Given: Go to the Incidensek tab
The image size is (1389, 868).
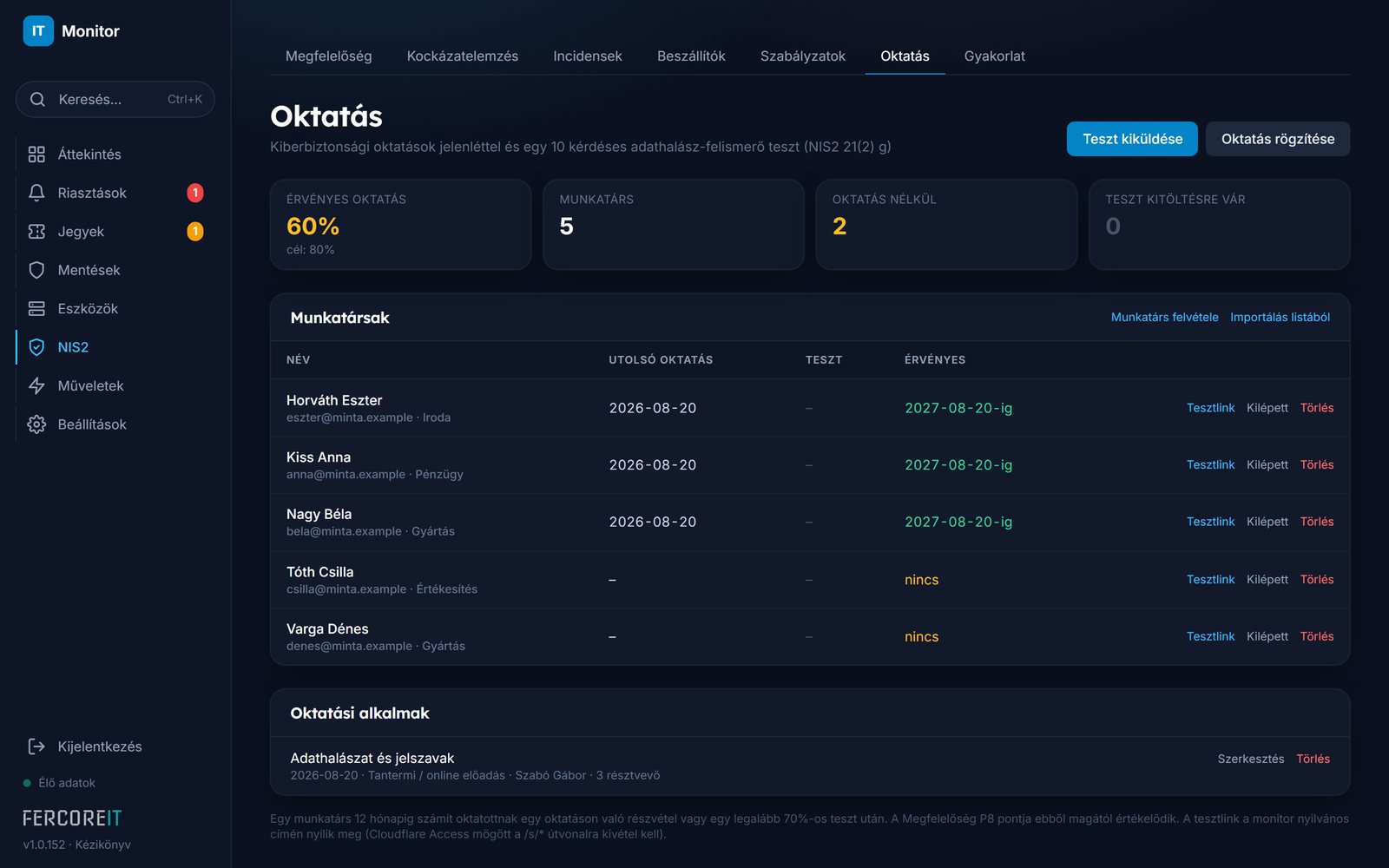Looking at the screenshot, I should point(588,56).
